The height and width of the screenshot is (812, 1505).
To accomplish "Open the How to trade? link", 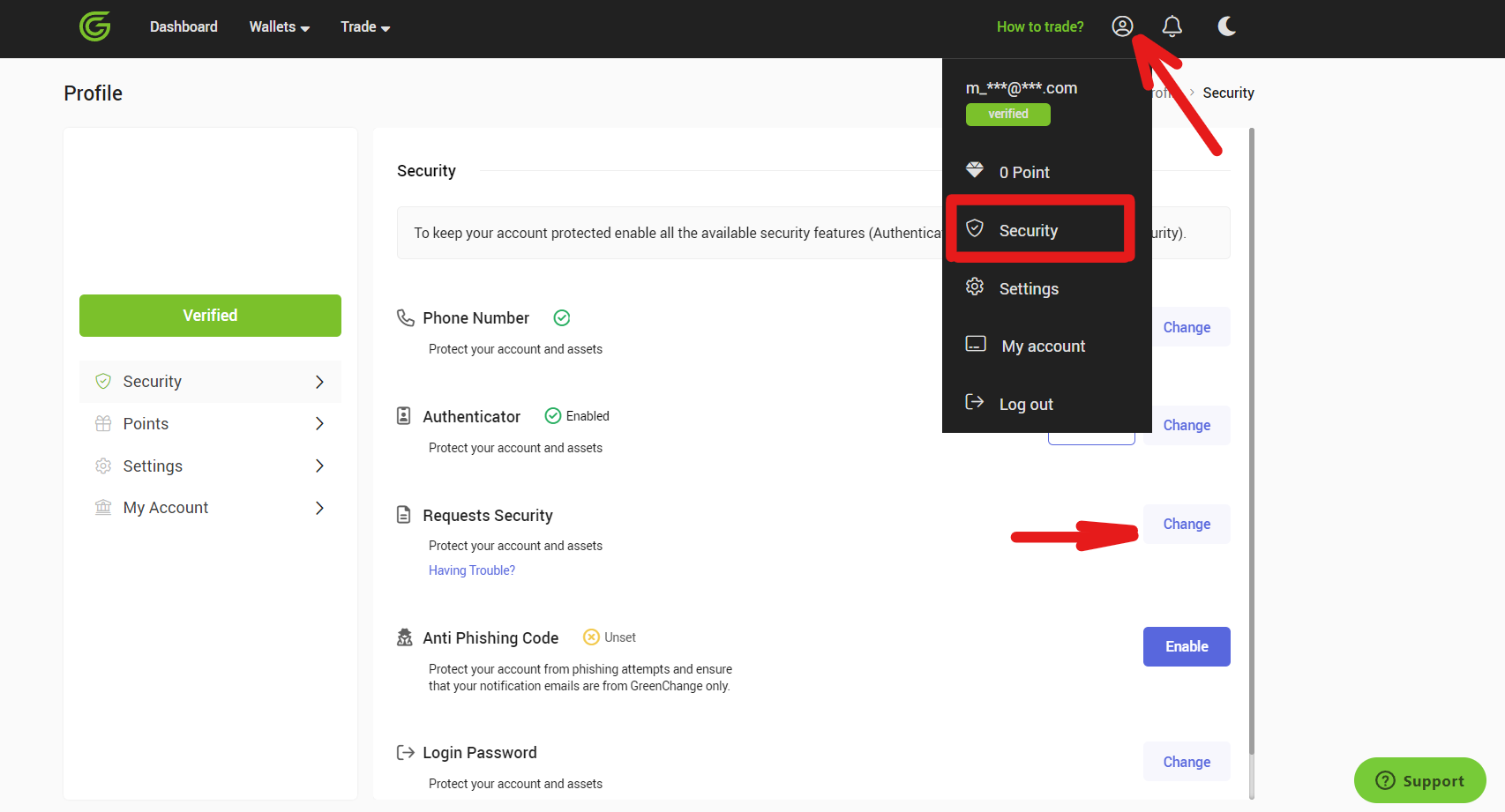I will point(1040,26).
